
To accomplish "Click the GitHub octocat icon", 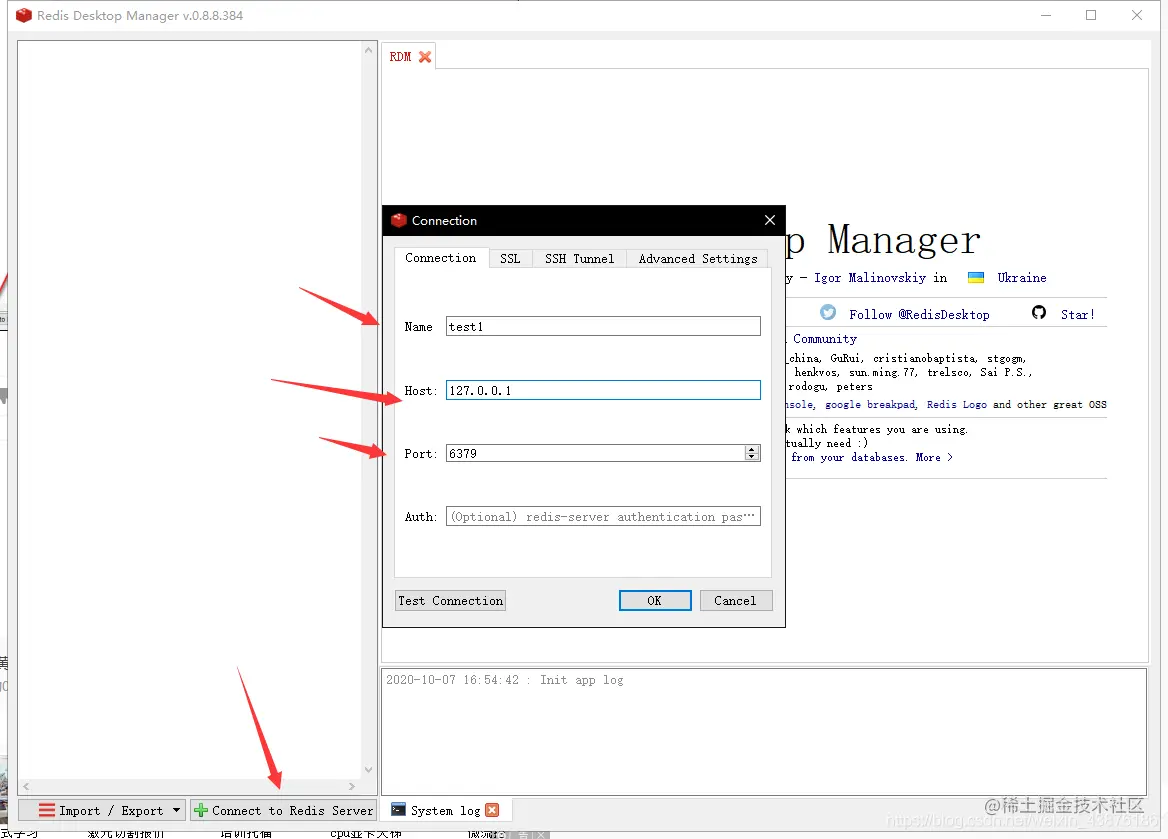I will point(1038,312).
